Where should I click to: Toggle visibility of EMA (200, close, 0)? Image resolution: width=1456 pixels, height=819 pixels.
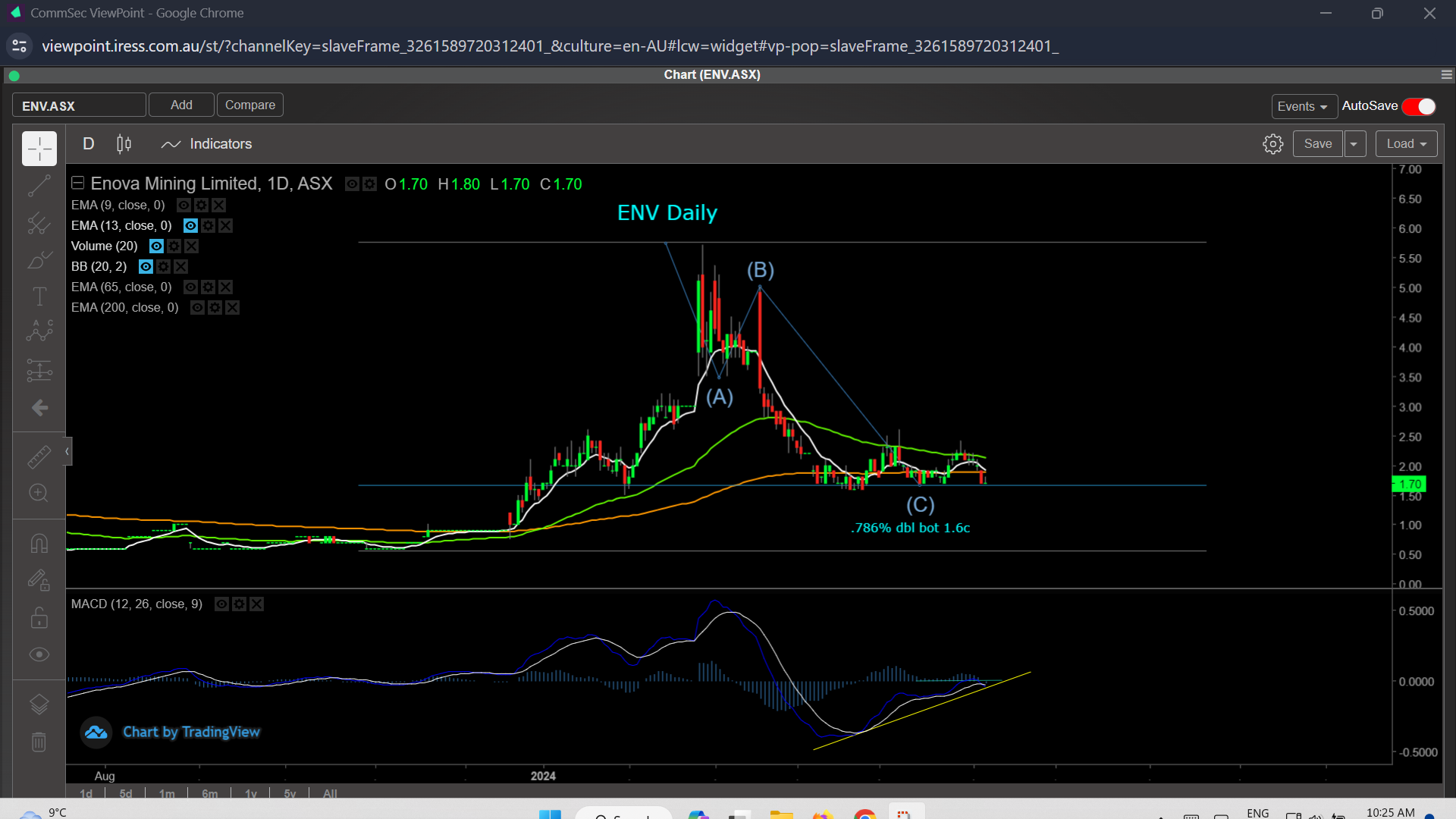tap(197, 307)
